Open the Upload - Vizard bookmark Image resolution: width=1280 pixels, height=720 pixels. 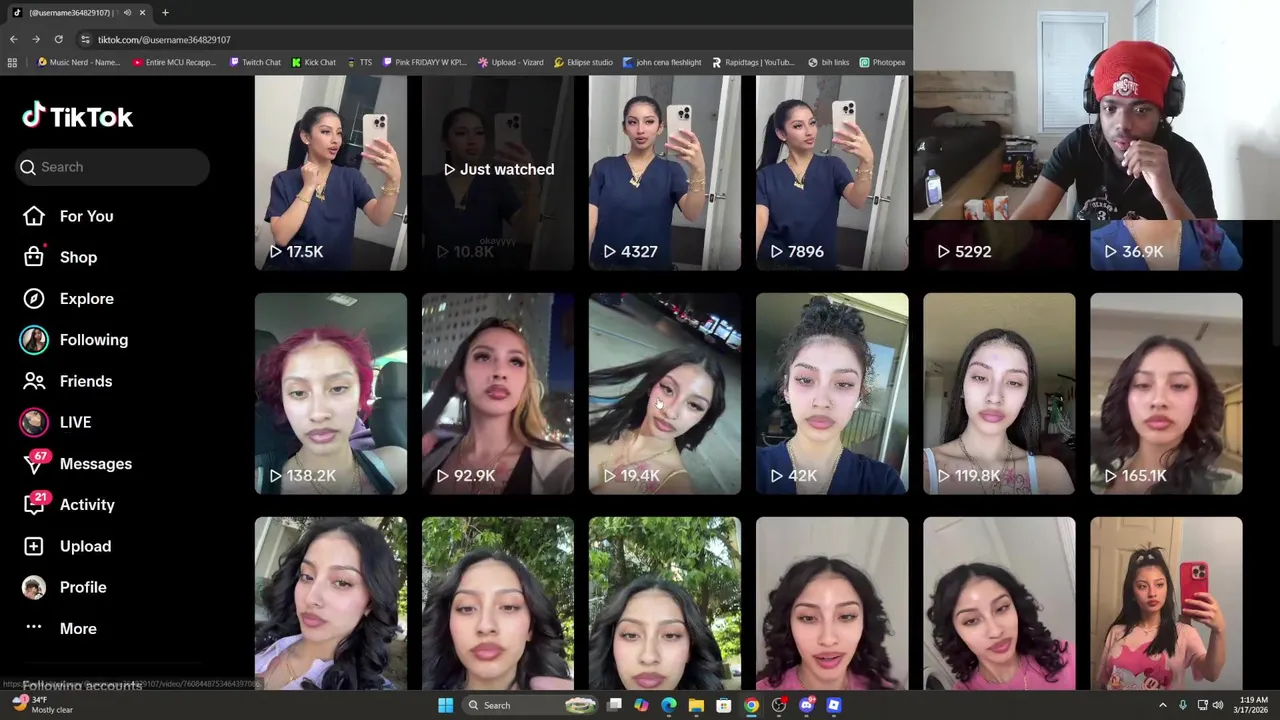(x=510, y=62)
